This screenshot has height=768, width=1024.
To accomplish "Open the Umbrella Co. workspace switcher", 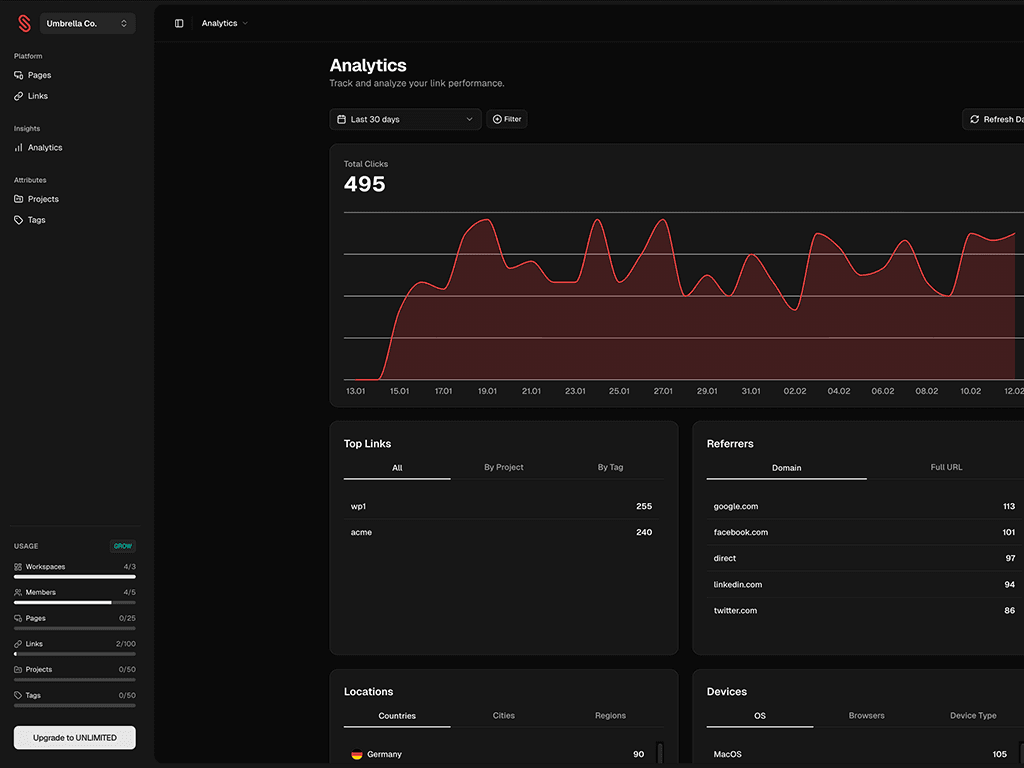I will (87, 22).
